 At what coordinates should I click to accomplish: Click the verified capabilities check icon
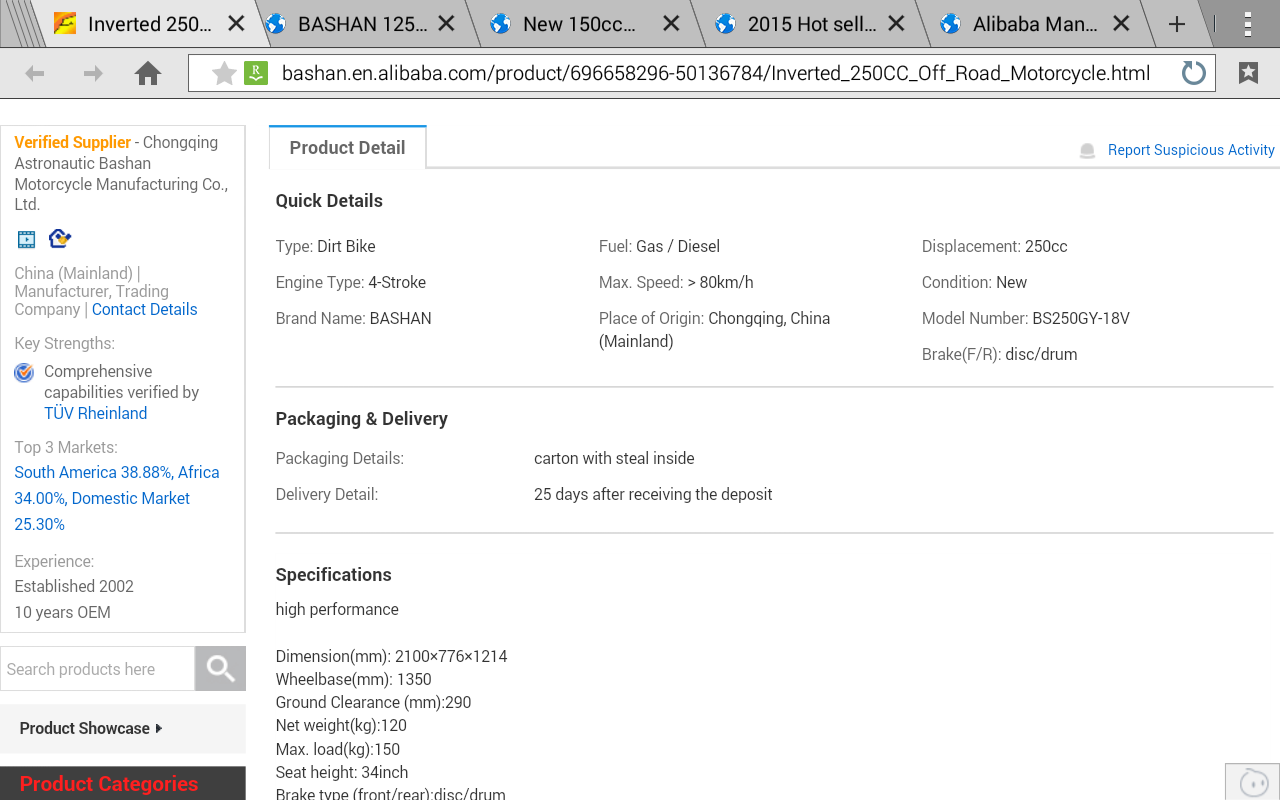(x=24, y=373)
